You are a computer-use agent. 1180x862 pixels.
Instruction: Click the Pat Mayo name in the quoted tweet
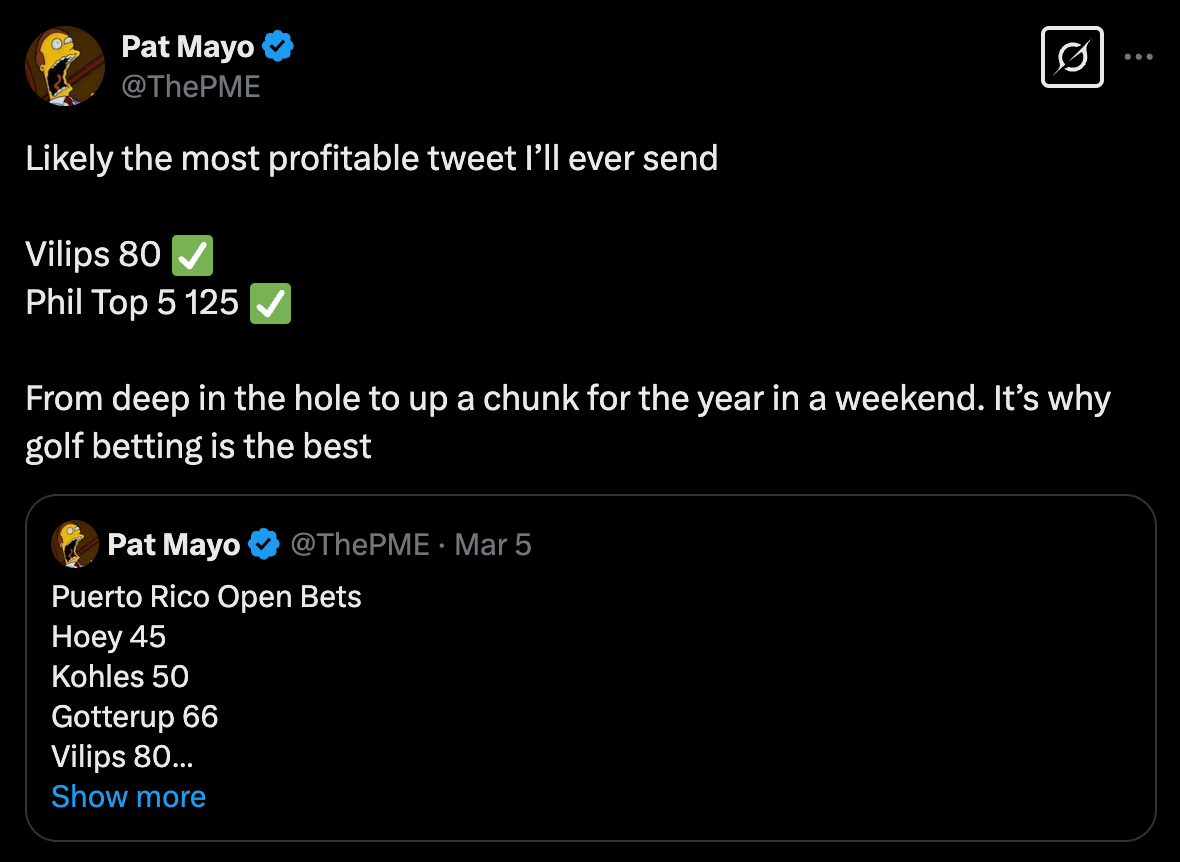(x=173, y=545)
